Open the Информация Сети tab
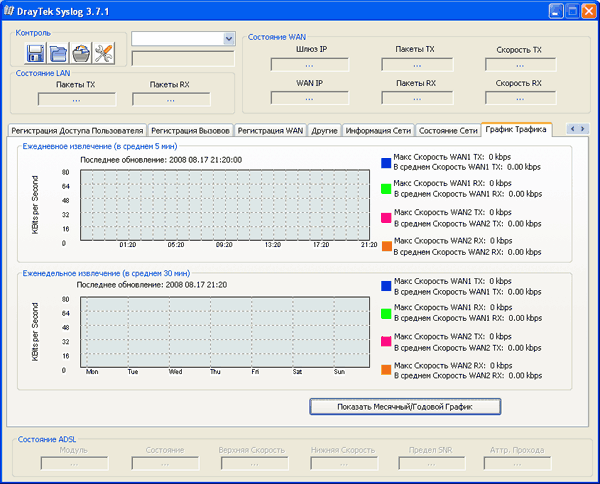This screenshot has width=600, height=484. pyautogui.click(x=378, y=130)
